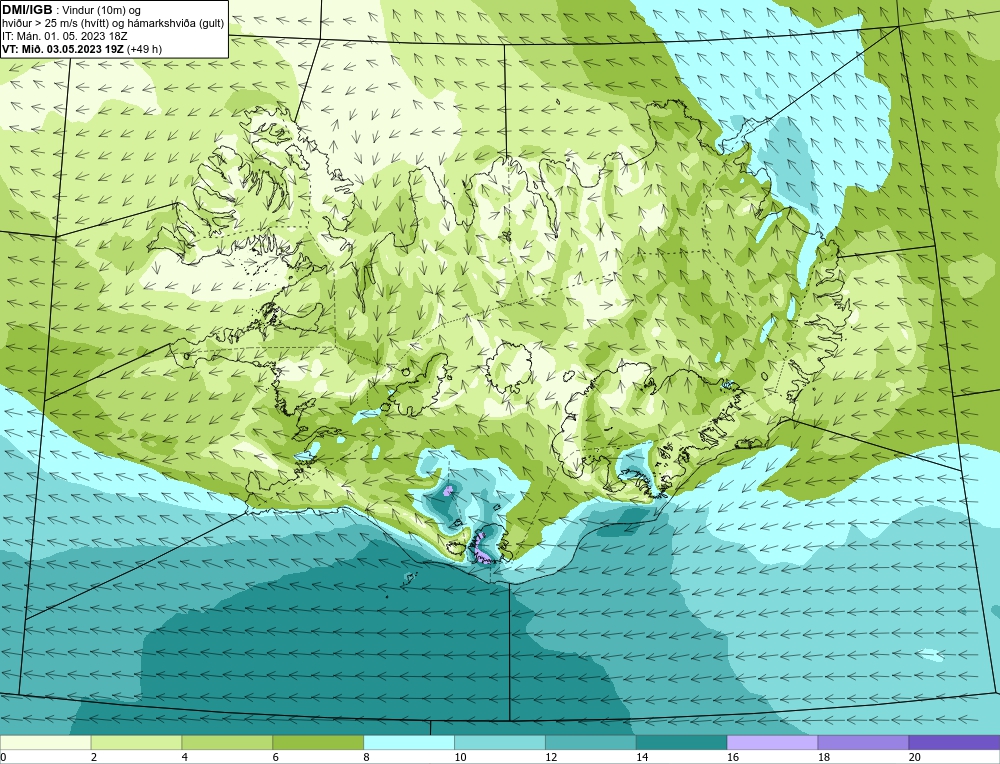Click the IT: Mán. 01. 05. 2023 18Z line
Image resolution: width=1000 pixels, height=764 pixels.
64,36
